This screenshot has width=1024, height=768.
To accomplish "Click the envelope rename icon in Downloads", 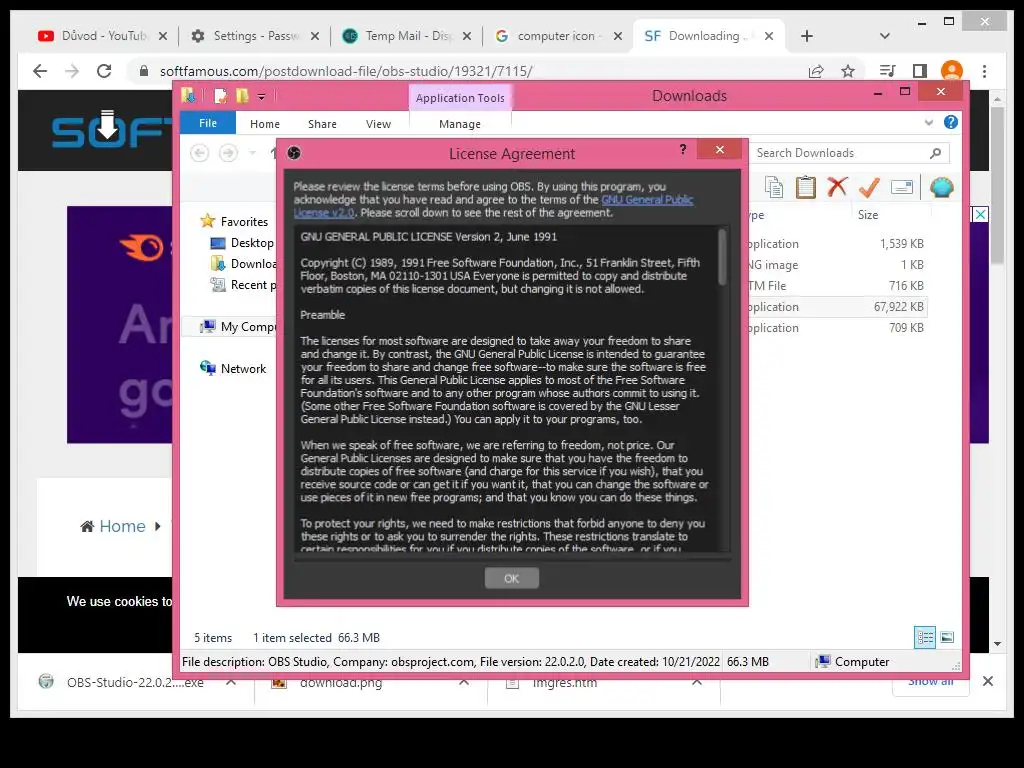I will coord(902,187).
